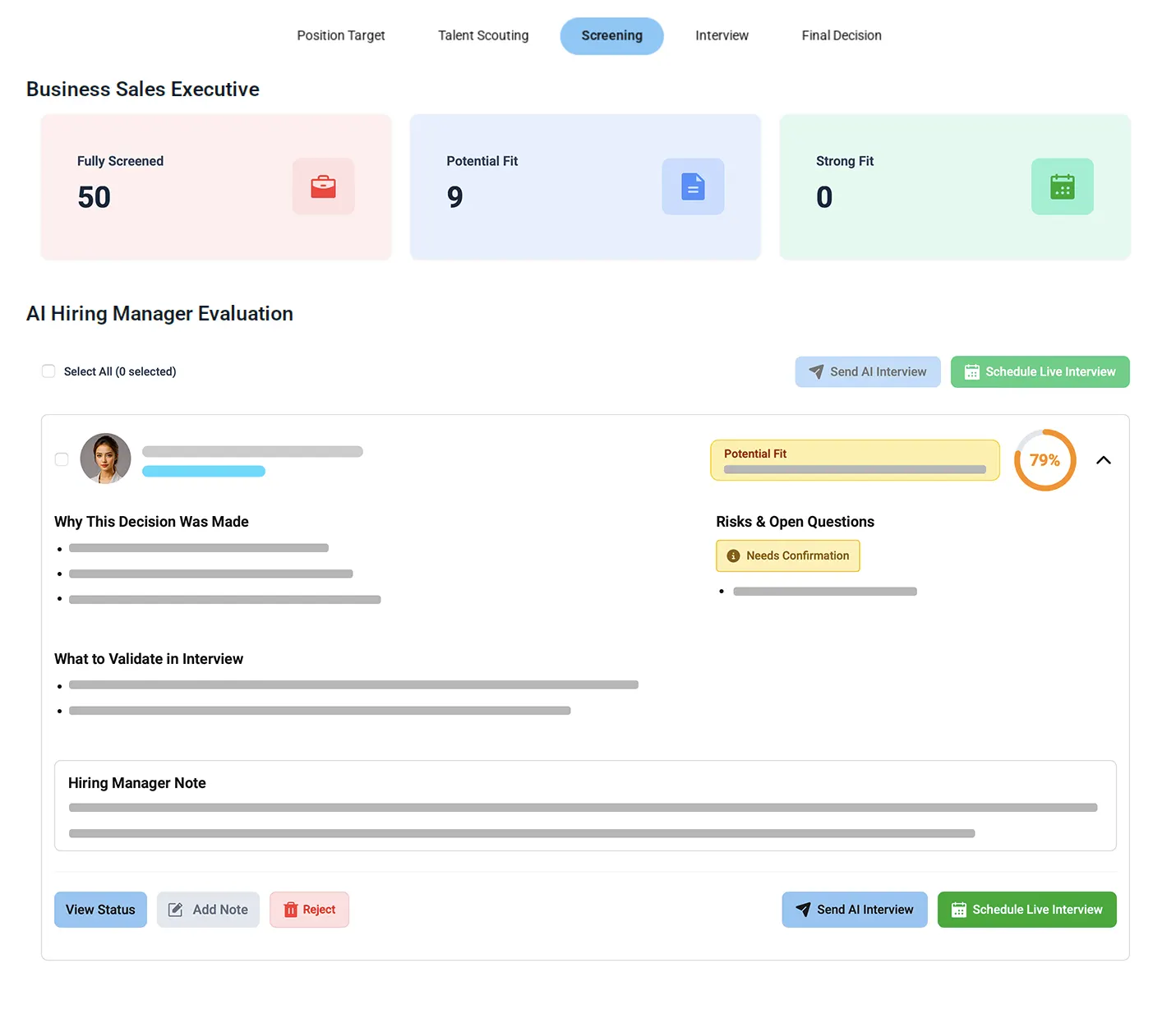Click inside the Hiring Manager Note area

point(583,807)
